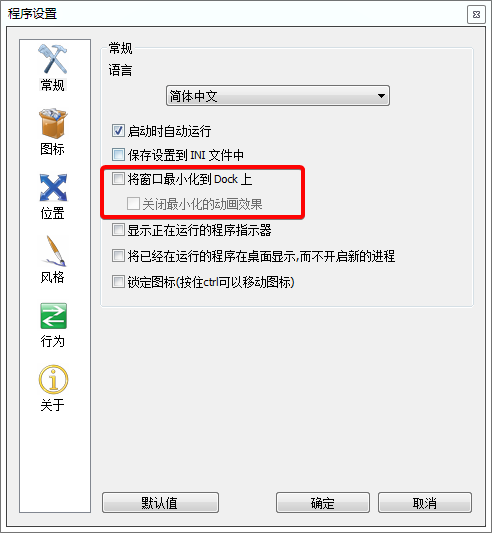Select the 位置 label in sidebar
Screen dimensions: 492x533
click(52, 213)
